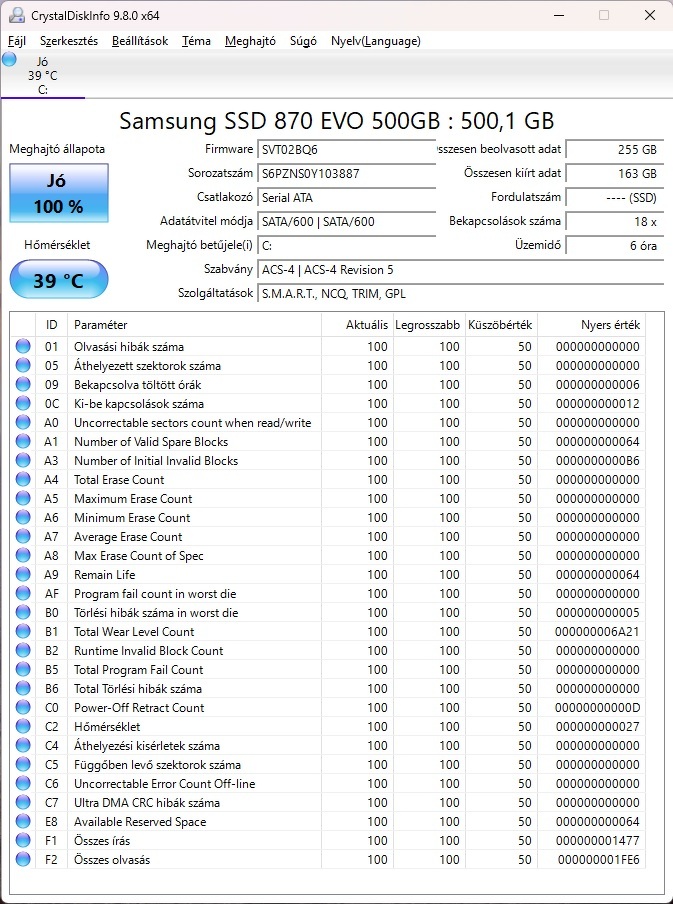Click the status orb for Áthelyezett szektorok száma
The width and height of the screenshot is (673, 904).
(23, 366)
